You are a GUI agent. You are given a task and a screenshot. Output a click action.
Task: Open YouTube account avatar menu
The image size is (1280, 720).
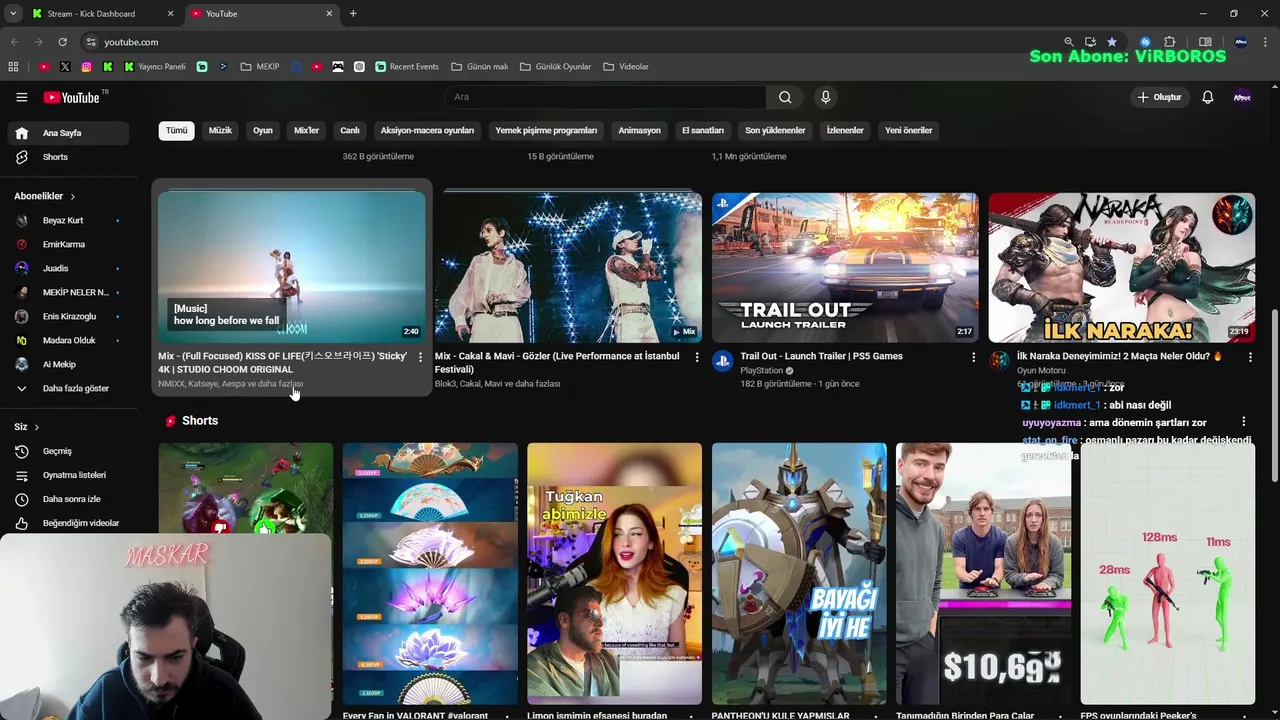(x=1242, y=97)
